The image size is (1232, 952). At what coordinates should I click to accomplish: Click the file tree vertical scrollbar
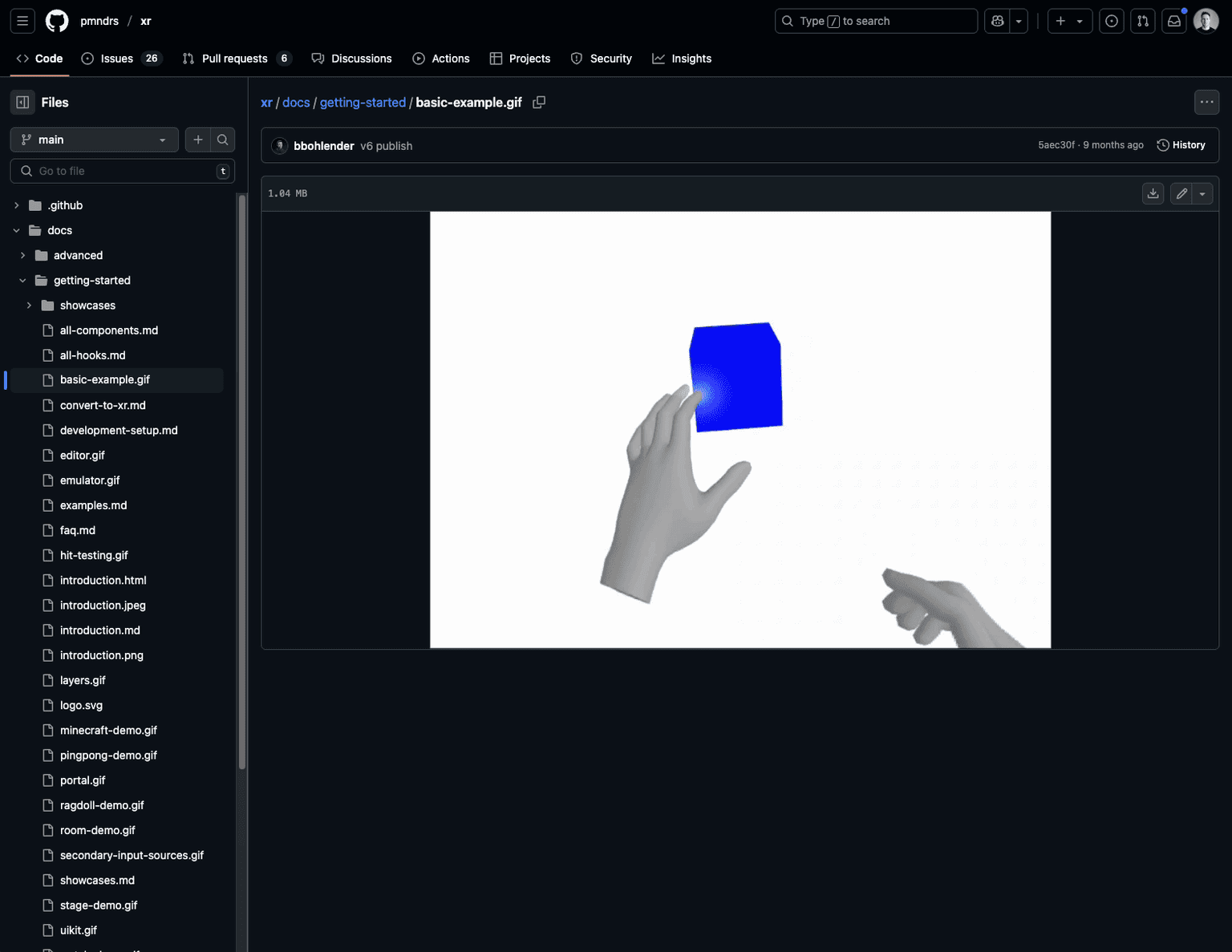[241, 481]
